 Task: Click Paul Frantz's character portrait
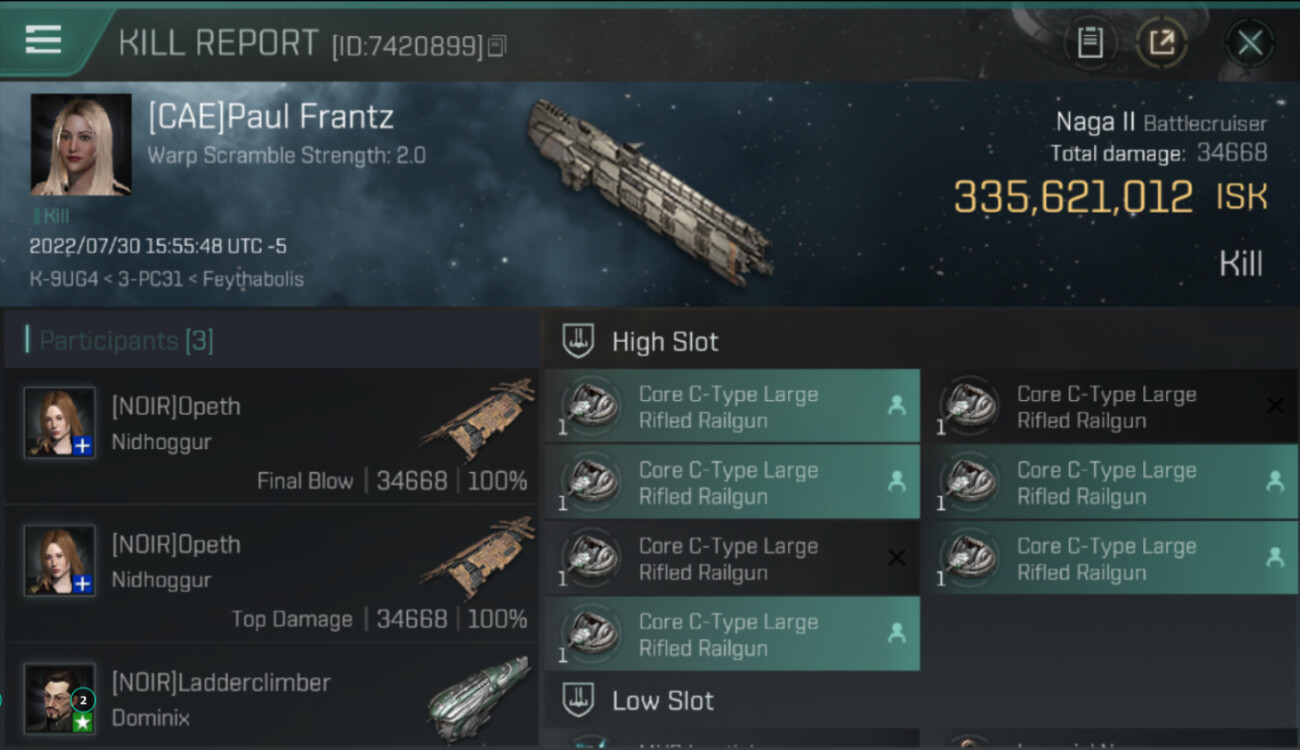(81, 144)
